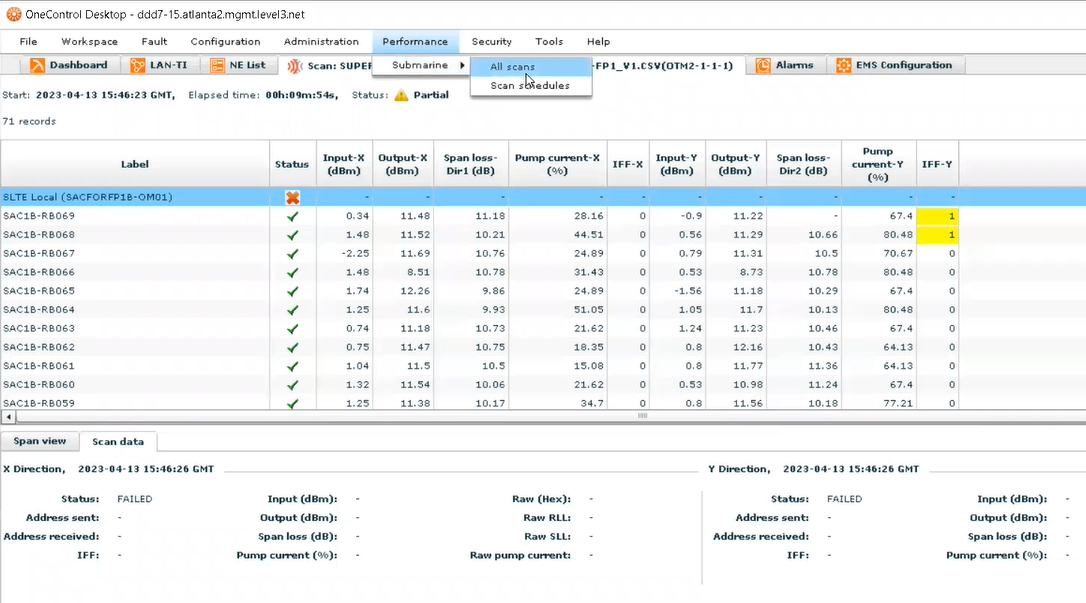This screenshot has width=1086, height=603.
Task: Click the Scan status icon in toolbar
Action: pos(297,64)
